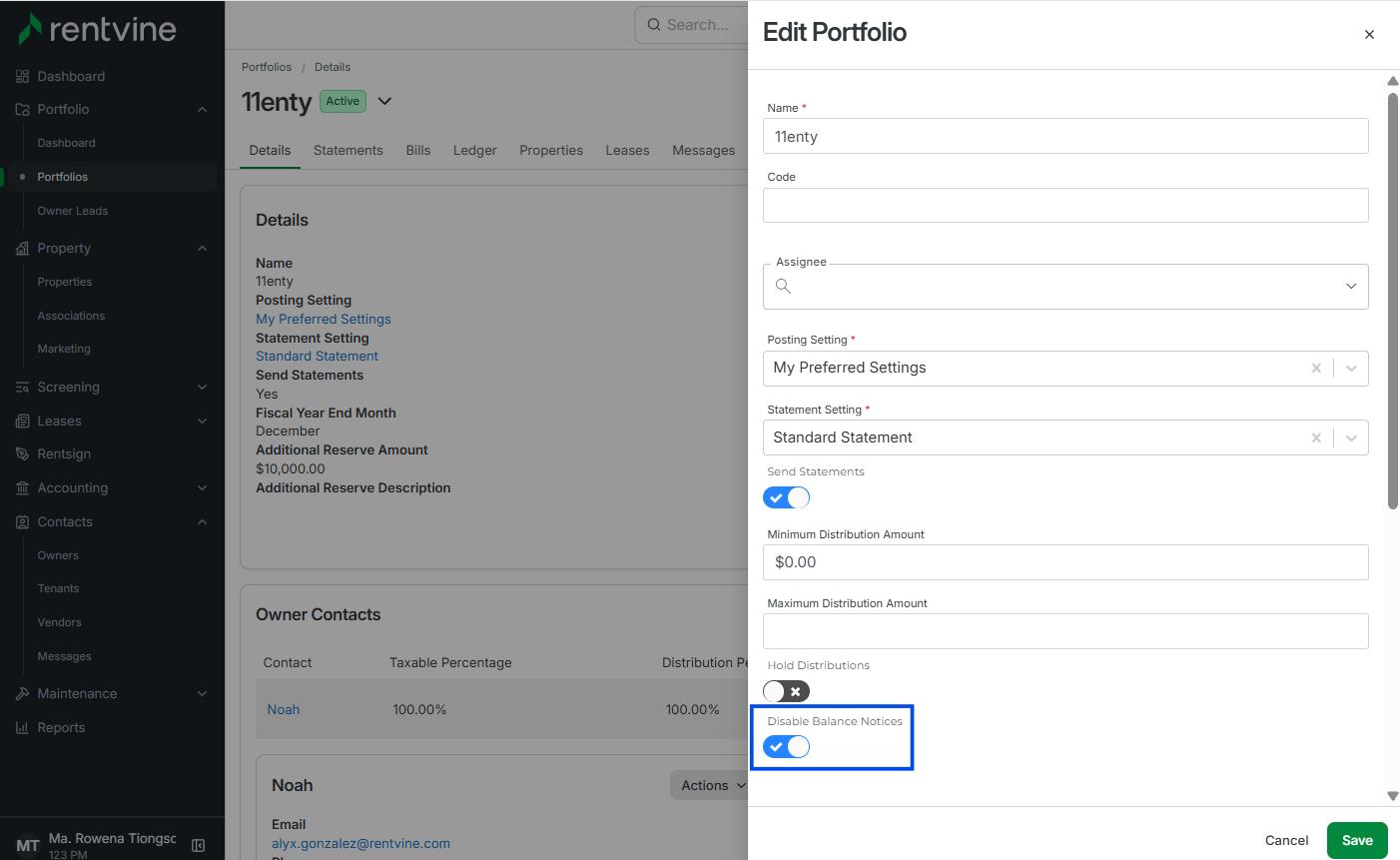The width and height of the screenshot is (1400, 860).
Task: Click the Property building icon
Action: pos(22,248)
